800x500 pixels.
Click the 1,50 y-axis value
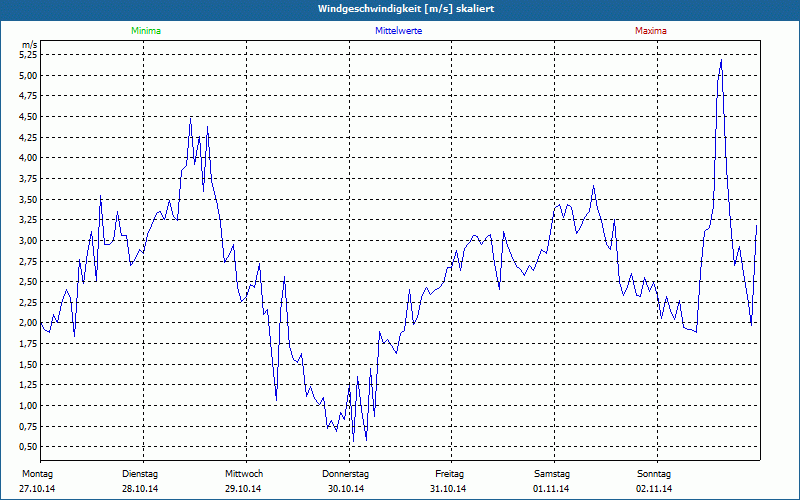[x=29, y=364]
